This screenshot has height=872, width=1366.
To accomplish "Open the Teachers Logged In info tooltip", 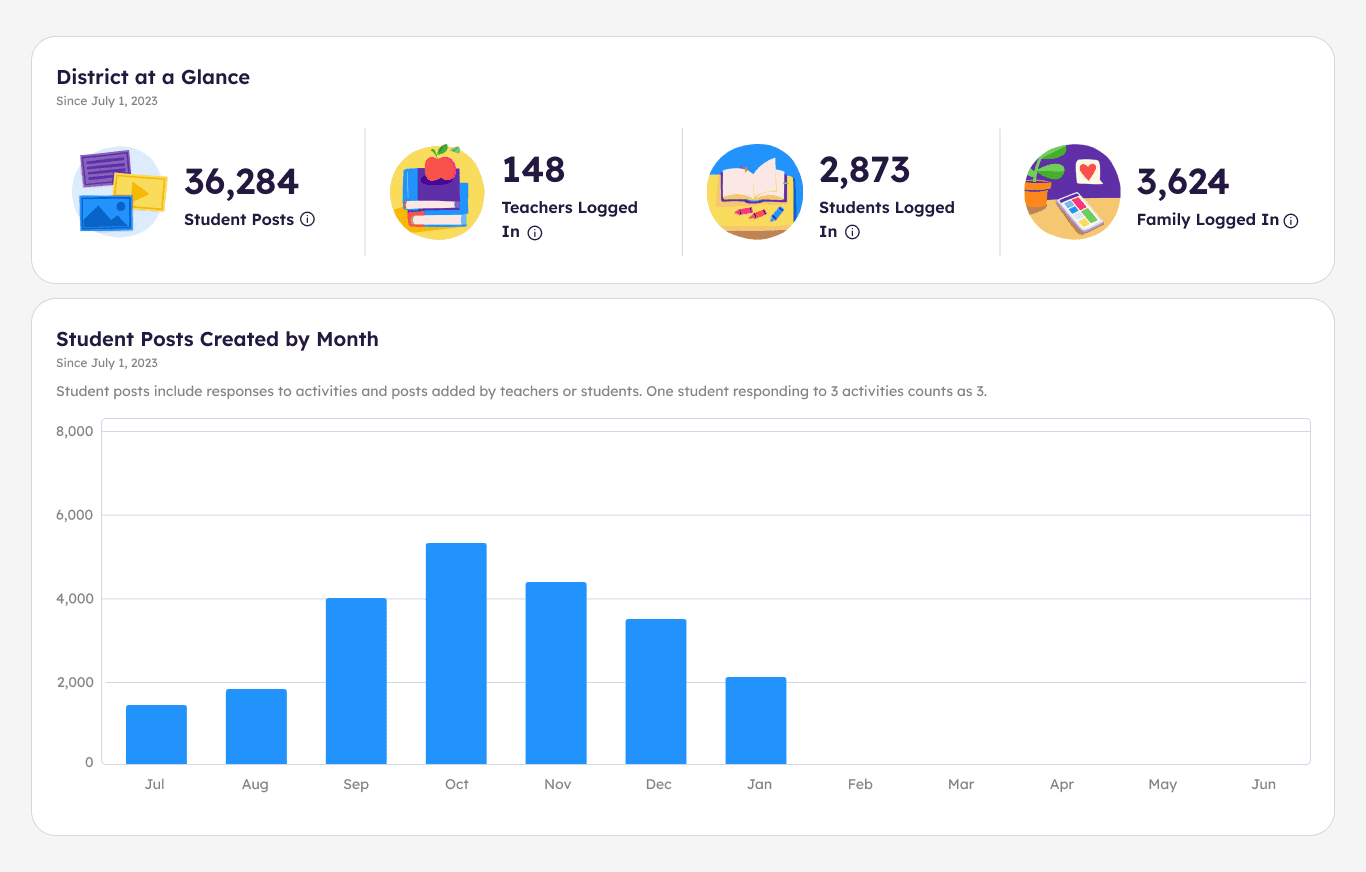I will (535, 232).
